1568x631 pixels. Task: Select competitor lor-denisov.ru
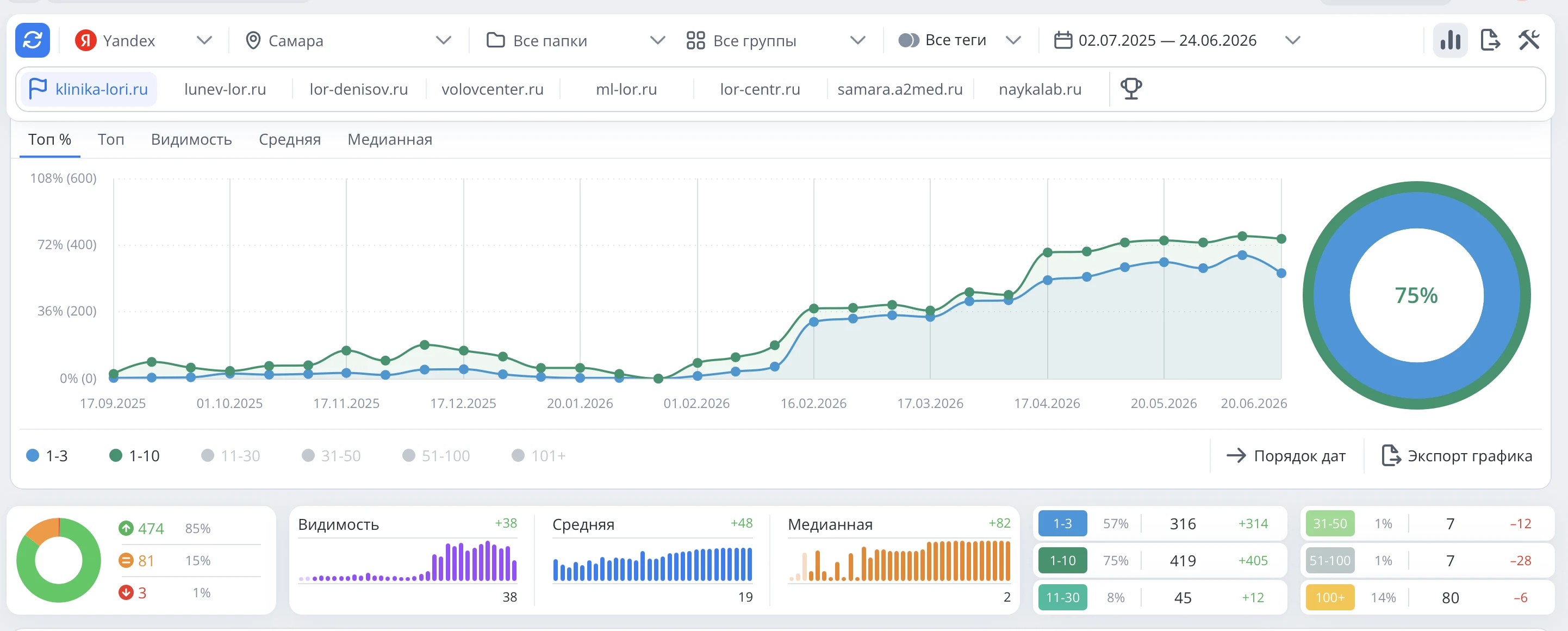coord(358,89)
